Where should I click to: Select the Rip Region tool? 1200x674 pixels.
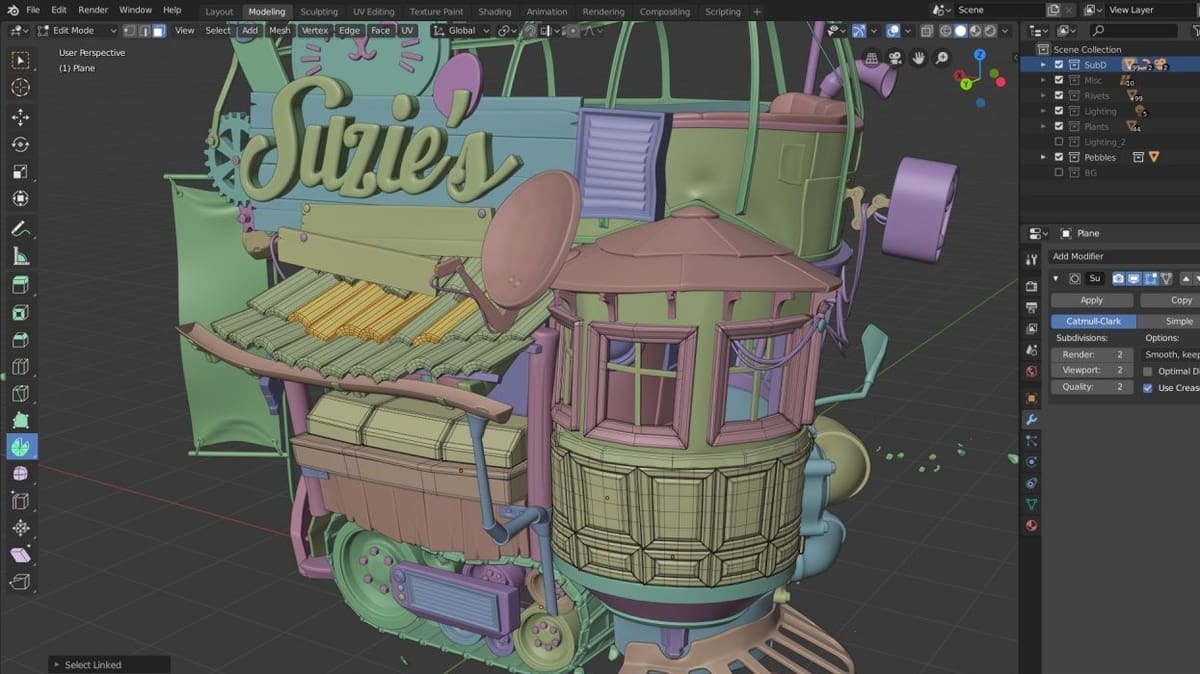[20, 582]
